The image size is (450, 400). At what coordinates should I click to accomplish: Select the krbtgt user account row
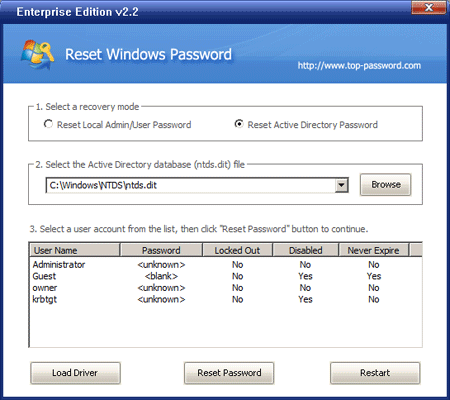click(x=226, y=299)
